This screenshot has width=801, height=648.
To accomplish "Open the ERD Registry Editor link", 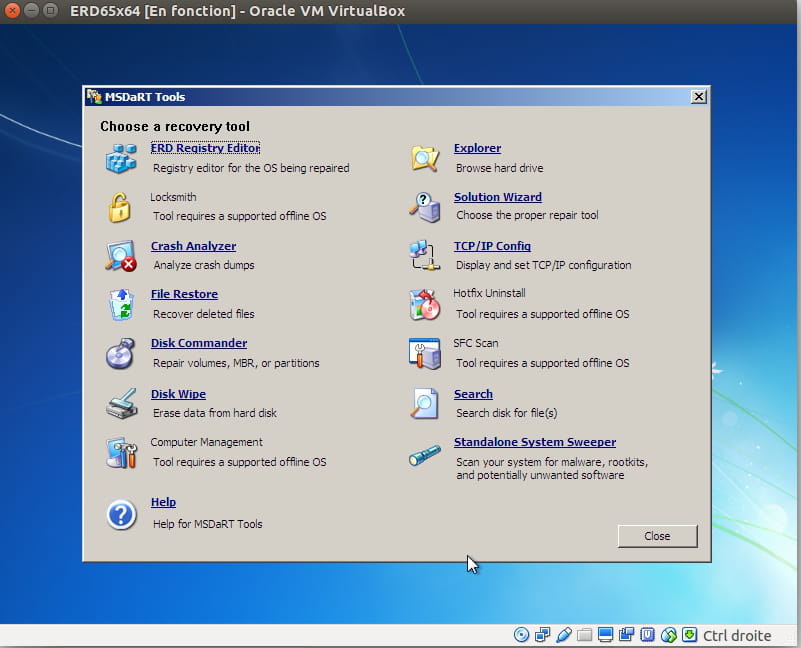I will point(205,148).
